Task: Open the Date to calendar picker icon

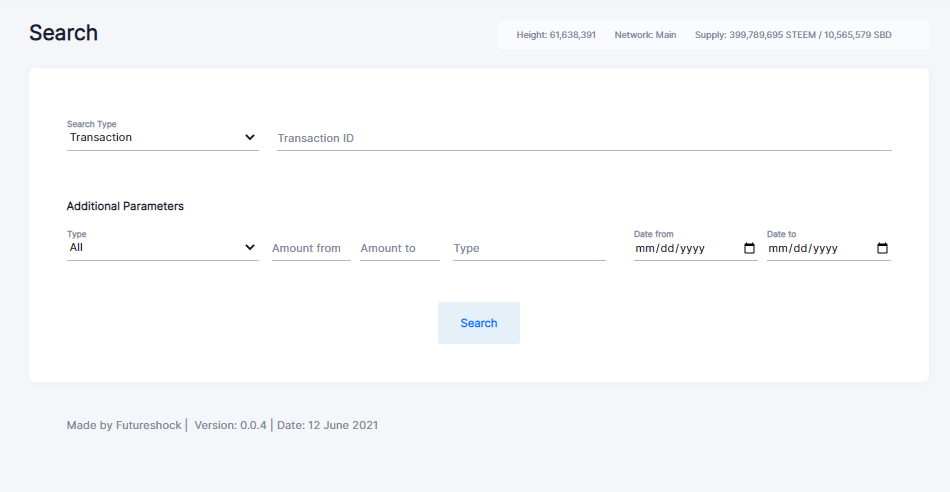Action: [883, 248]
